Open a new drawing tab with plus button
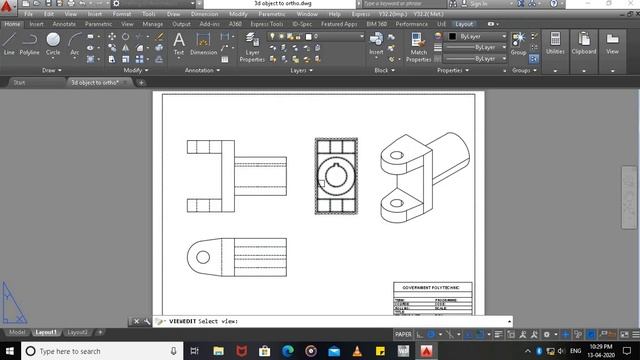640x360 pixels. pyautogui.click(x=141, y=82)
